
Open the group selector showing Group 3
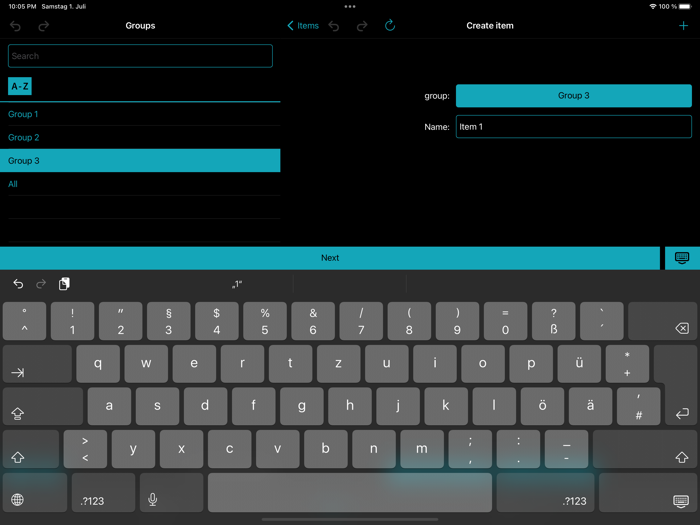(574, 96)
